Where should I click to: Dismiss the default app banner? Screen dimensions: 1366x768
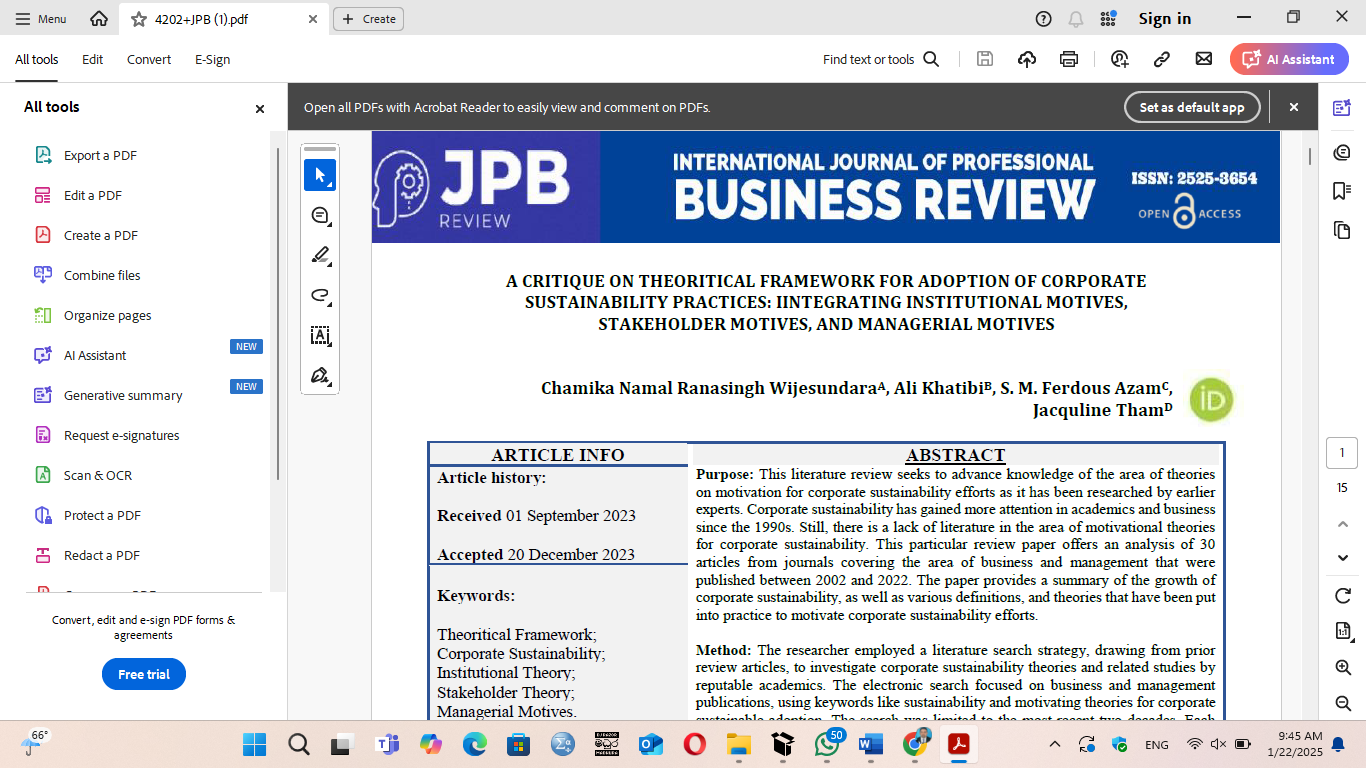1293,107
